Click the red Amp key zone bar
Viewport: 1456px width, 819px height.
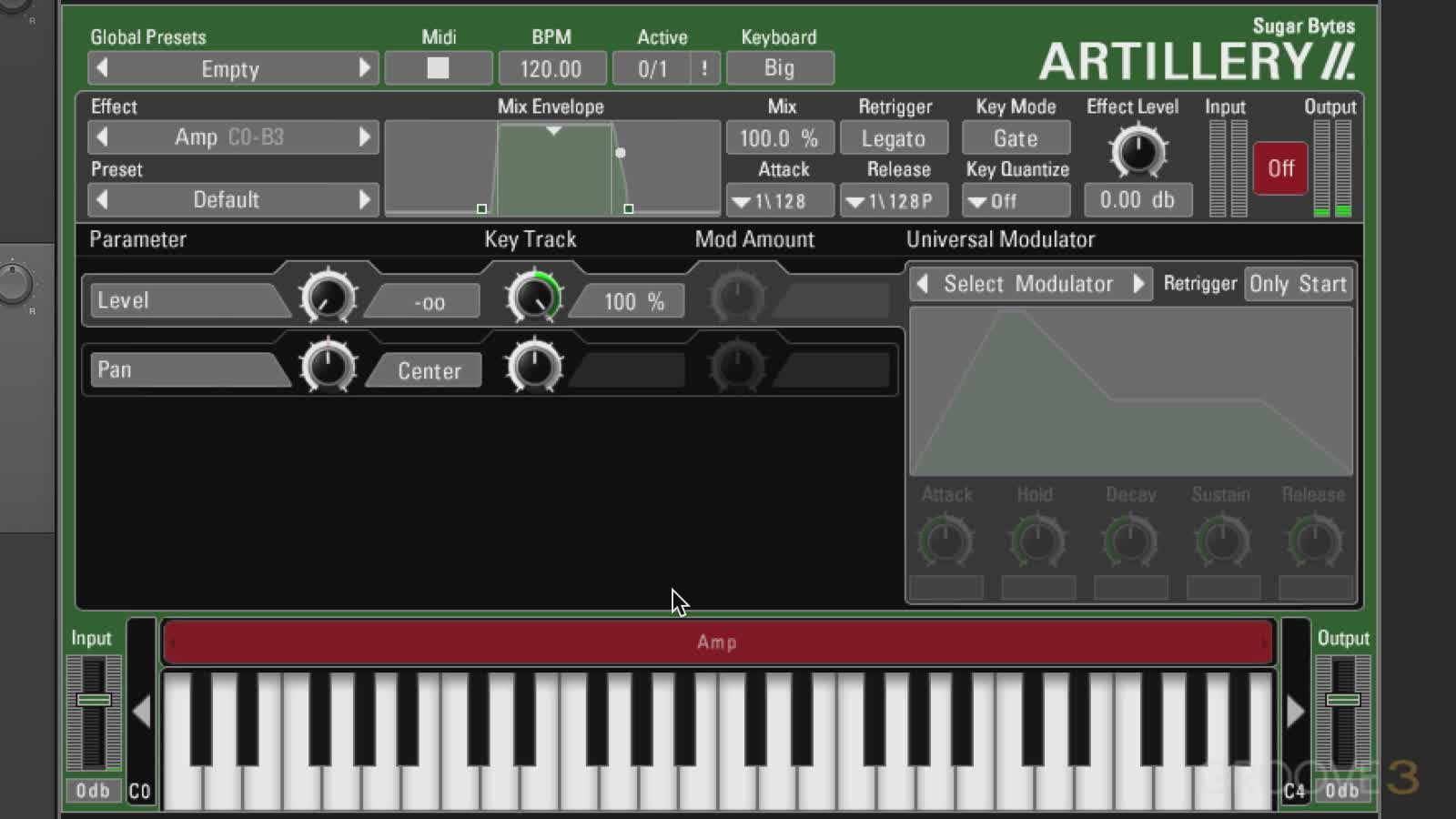[718, 642]
